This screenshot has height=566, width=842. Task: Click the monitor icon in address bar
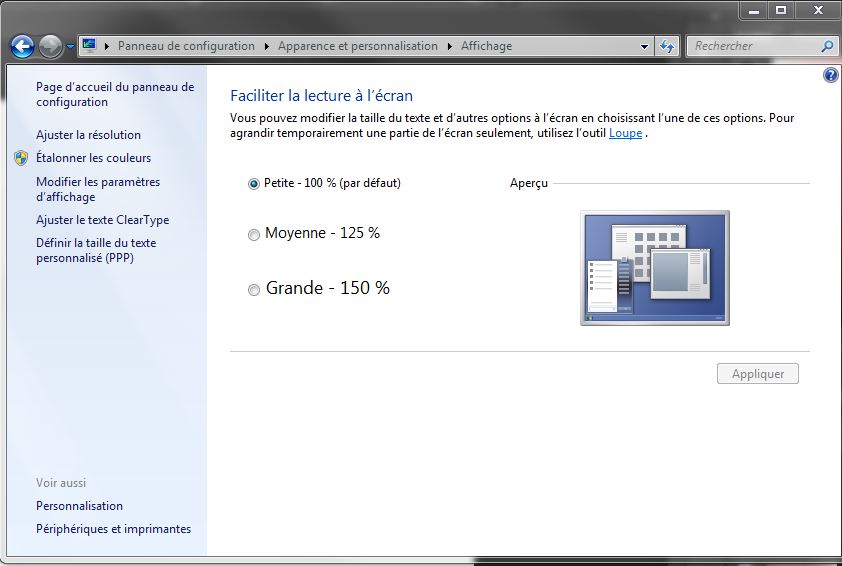tap(90, 46)
